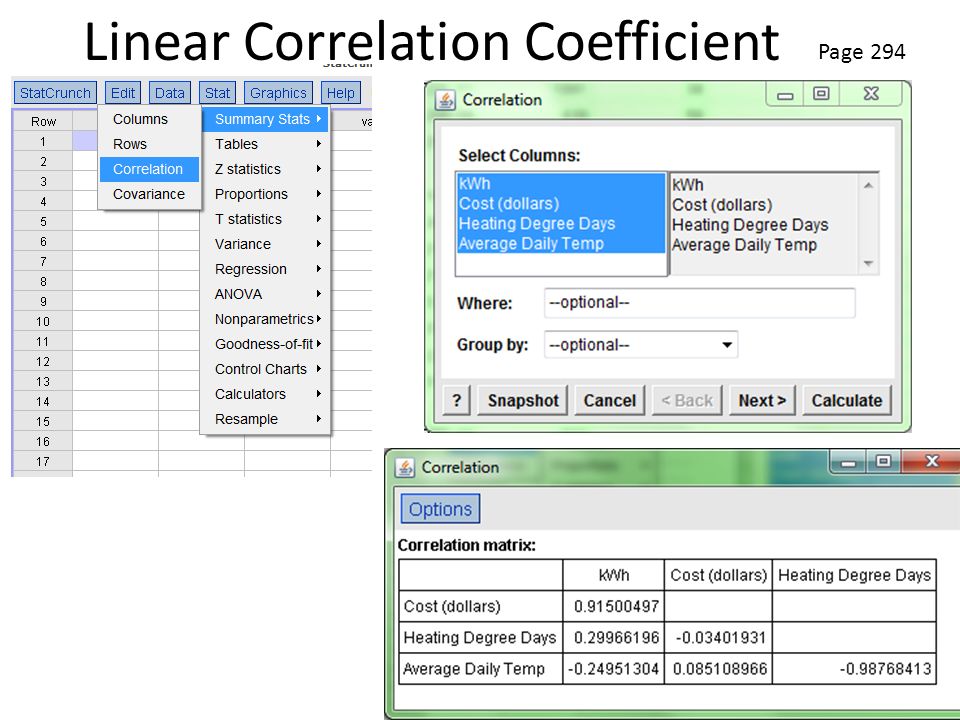This screenshot has height=720, width=960.
Task: Open the Edit menu
Action: [x=122, y=93]
